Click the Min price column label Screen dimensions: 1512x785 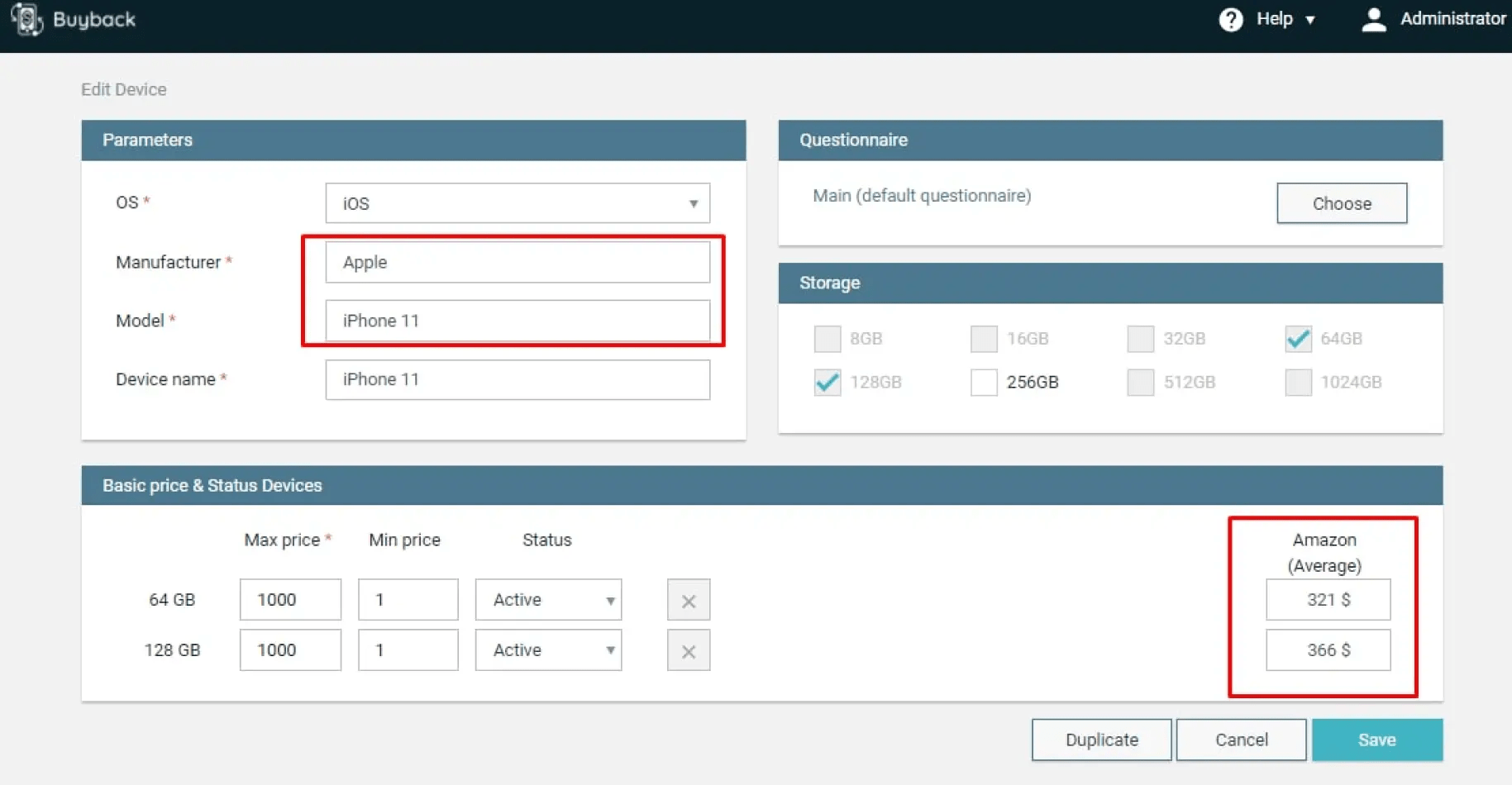tap(404, 540)
